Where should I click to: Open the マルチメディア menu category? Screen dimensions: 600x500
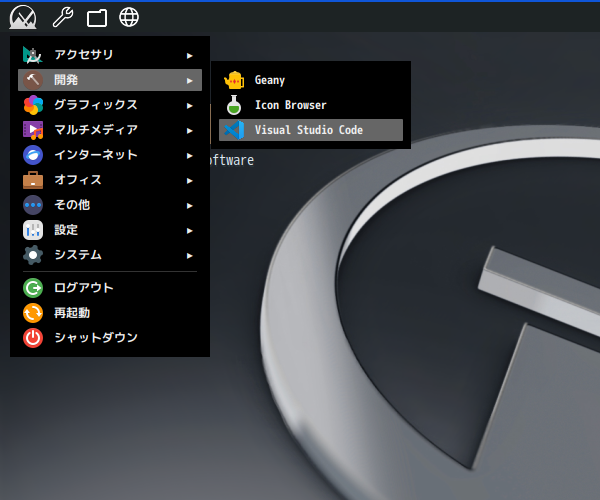point(96,130)
